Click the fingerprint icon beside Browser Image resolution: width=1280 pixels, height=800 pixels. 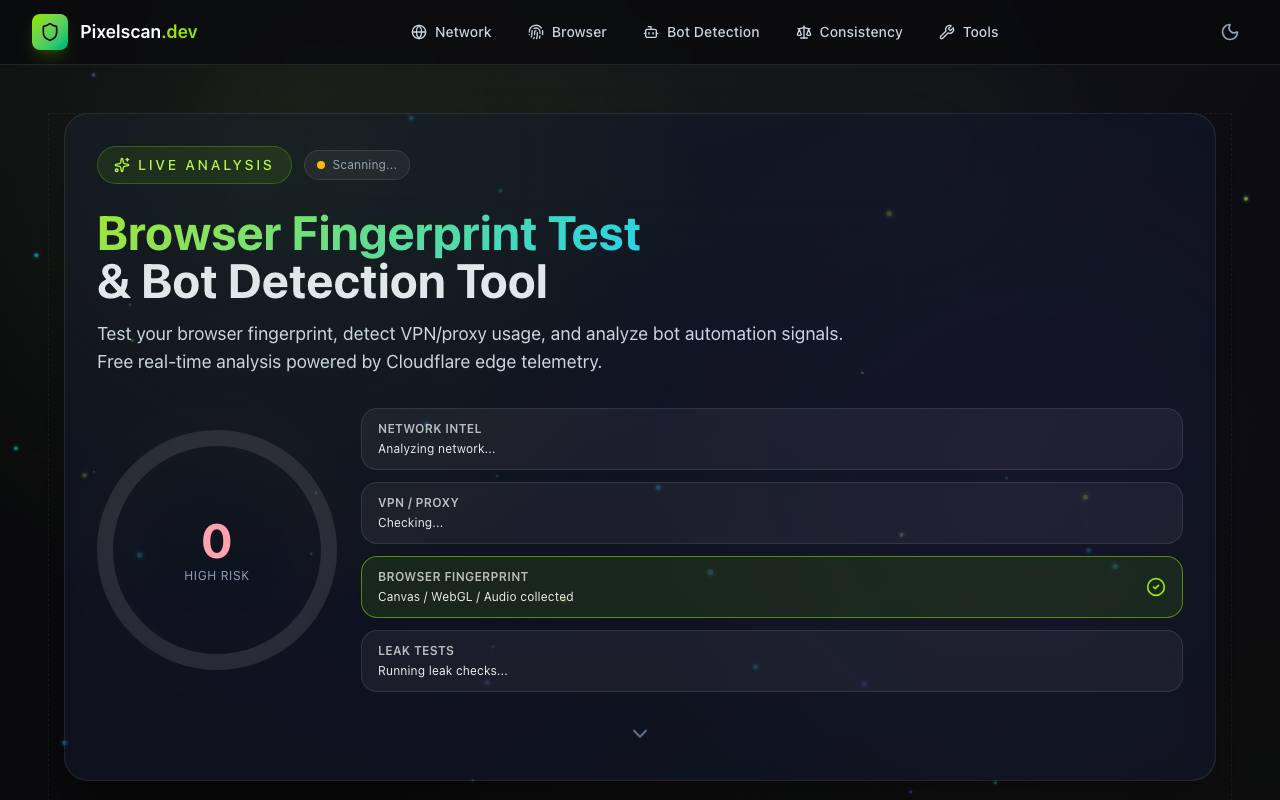536,32
